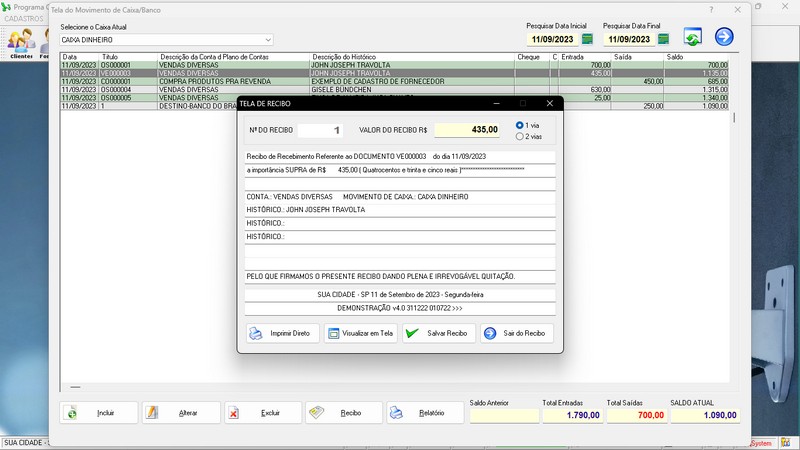Click the saldo cell 1.315,00
The image size is (800, 450).
pos(696,90)
